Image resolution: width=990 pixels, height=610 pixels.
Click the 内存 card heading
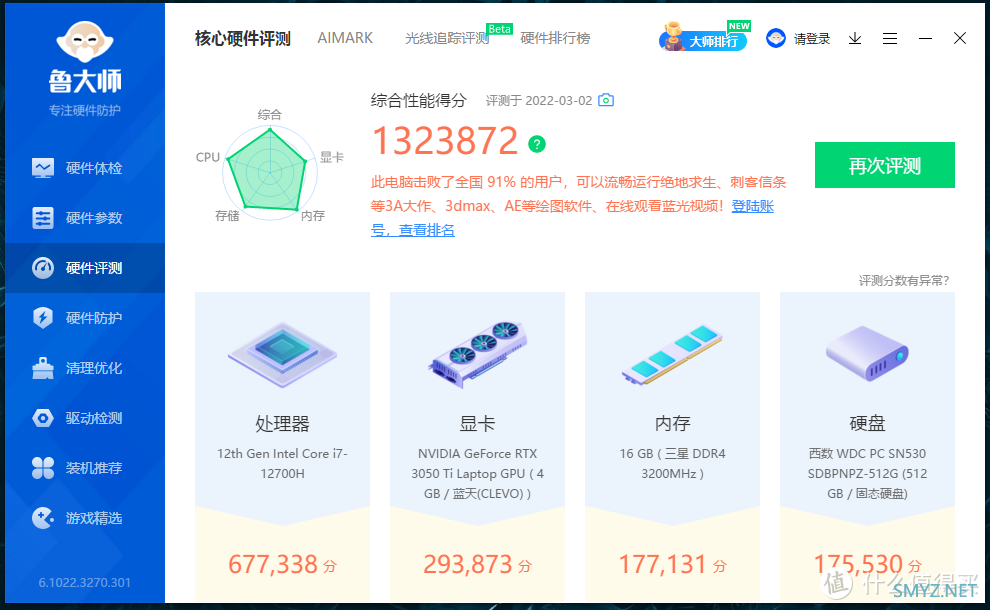click(x=672, y=423)
